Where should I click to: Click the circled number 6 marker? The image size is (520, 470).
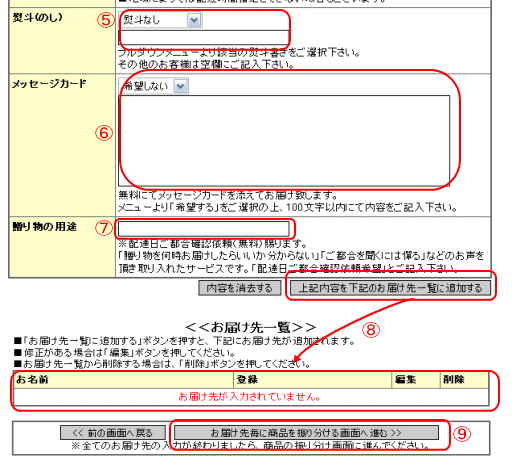104,133
